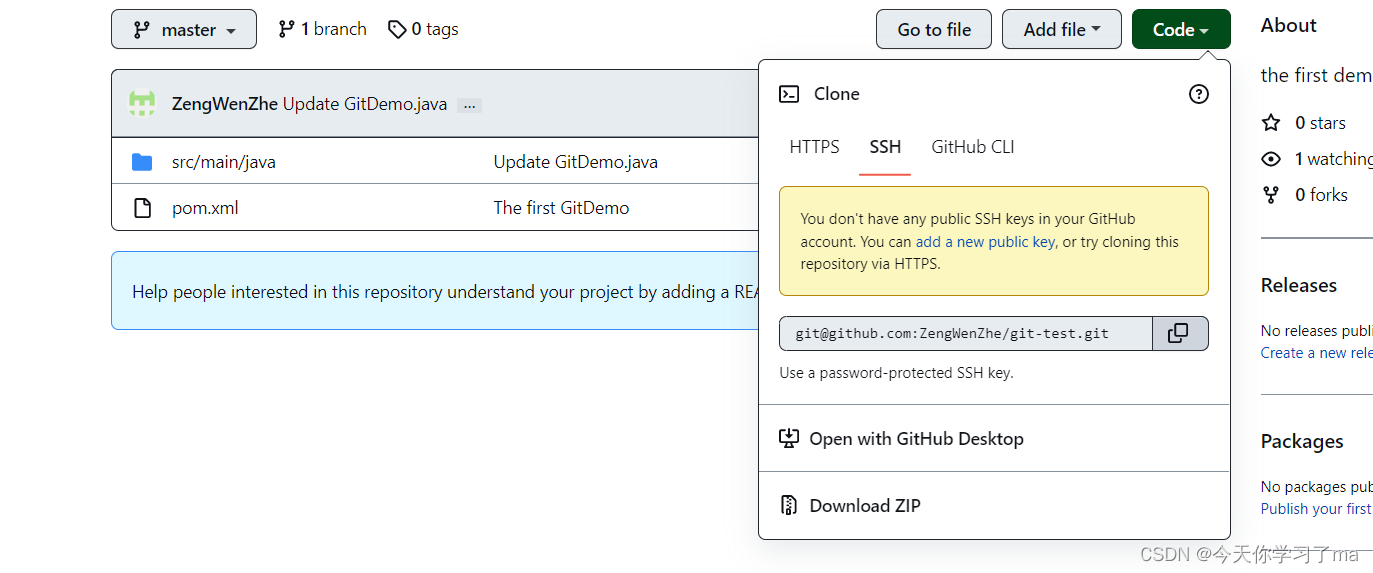Image resolution: width=1373 pixels, height=573 pixels.
Task: View 0 forks link
Action: (1321, 195)
